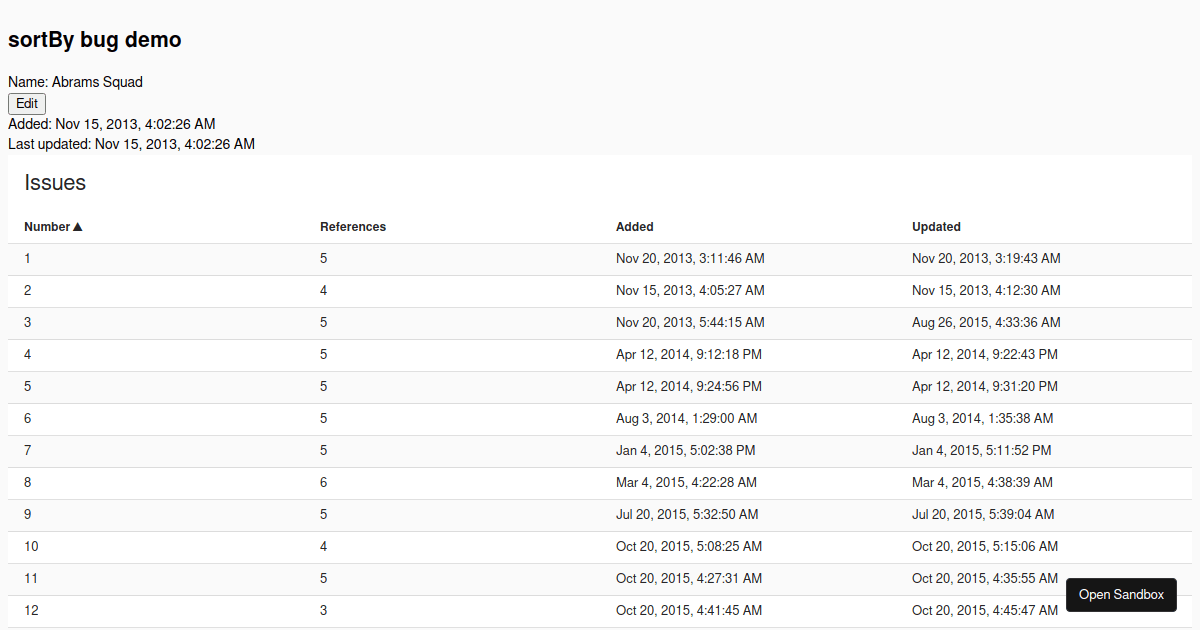Click Updated date 'Aug 3, 2014, 1:35:38 AM'
The height and width of the screenshot is (630, 1200).
click(x=982, y=419)
